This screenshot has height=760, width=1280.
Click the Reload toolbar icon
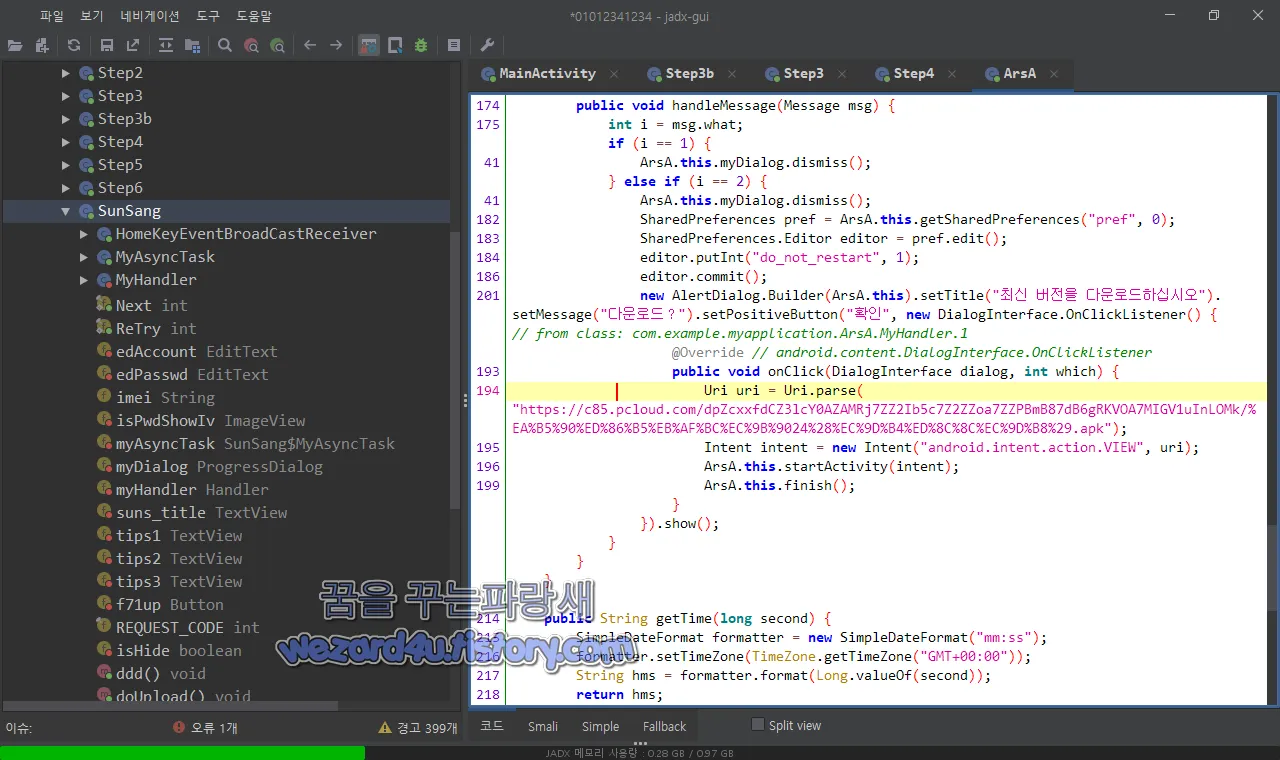coord(74,45)
